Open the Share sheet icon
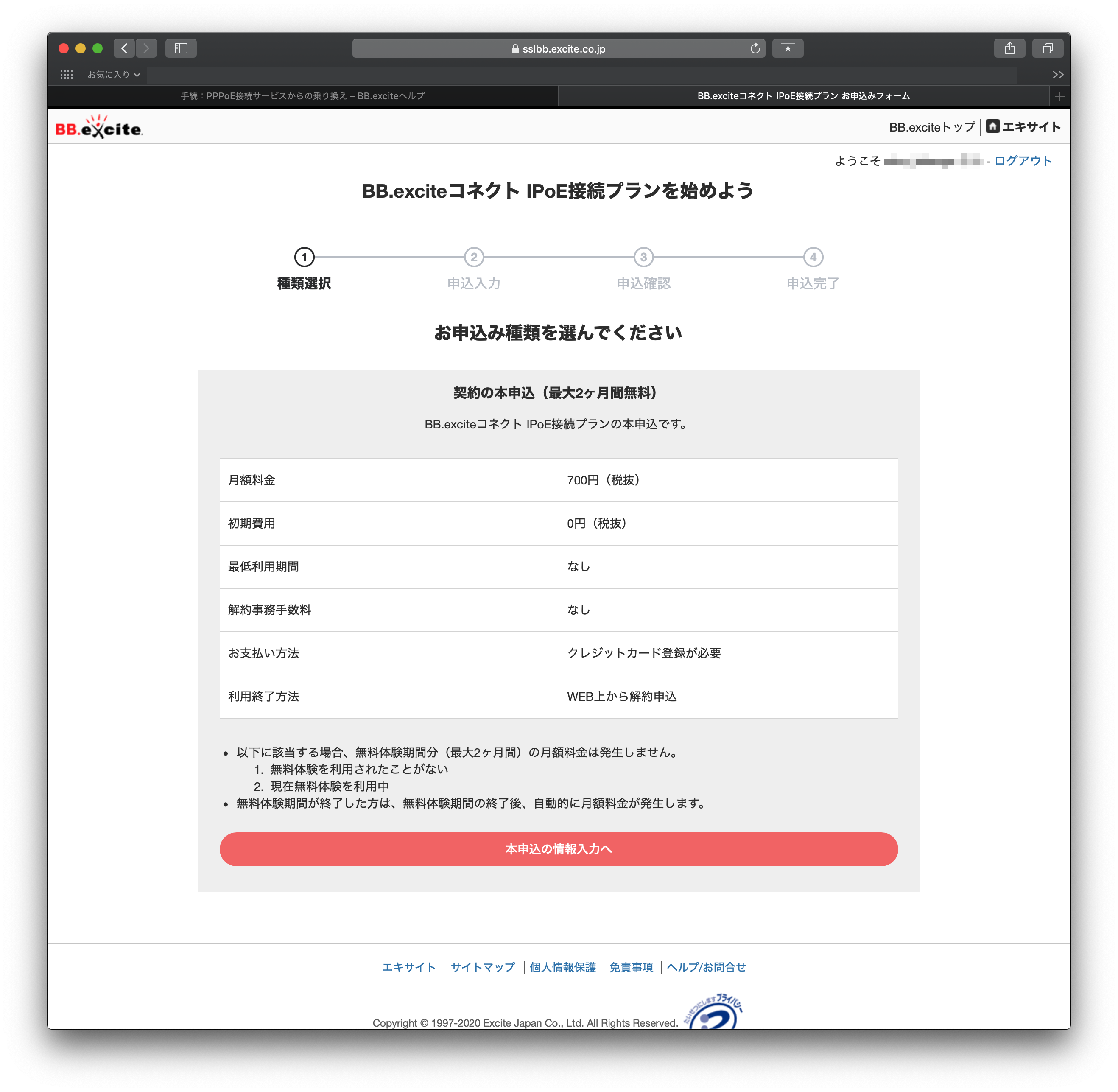 [1010, 48]
